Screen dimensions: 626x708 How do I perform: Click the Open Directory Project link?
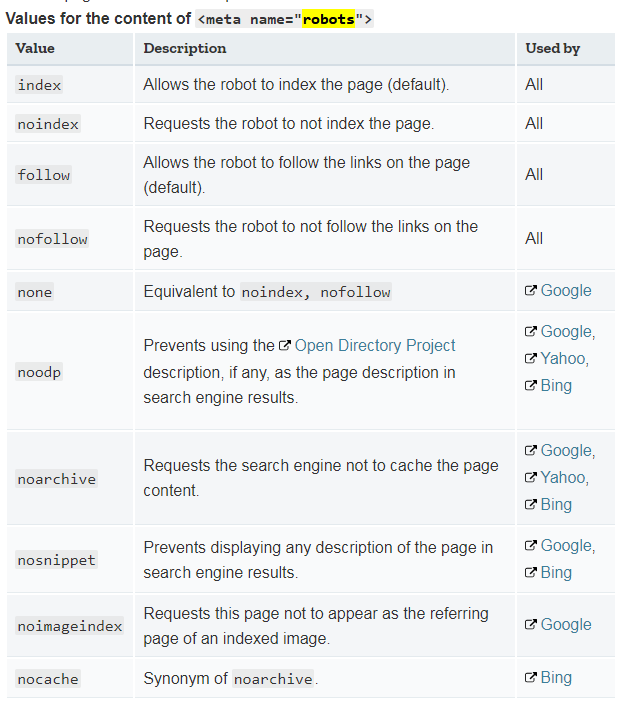click(x=374, y=345)
